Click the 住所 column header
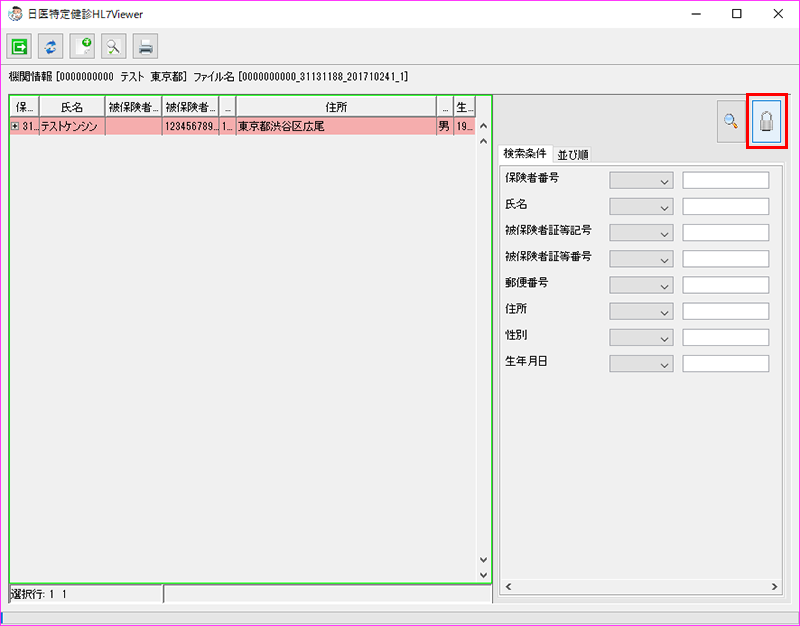Screen dimensions: 800x626 (x=336, y=107)
